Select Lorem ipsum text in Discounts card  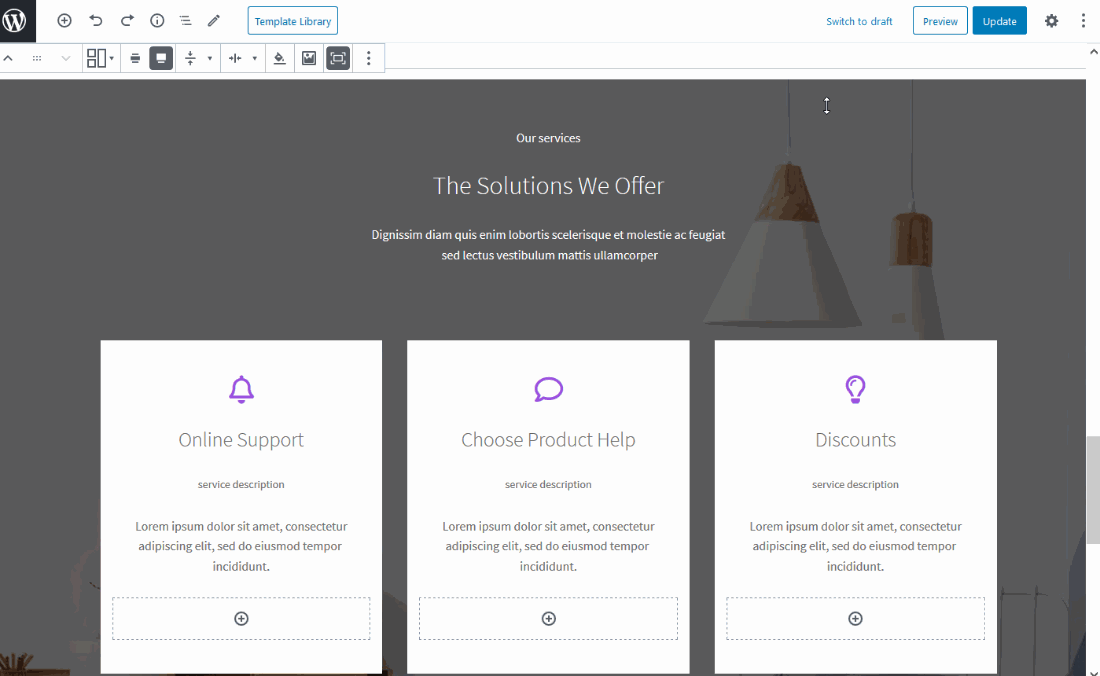coord(855,546)
